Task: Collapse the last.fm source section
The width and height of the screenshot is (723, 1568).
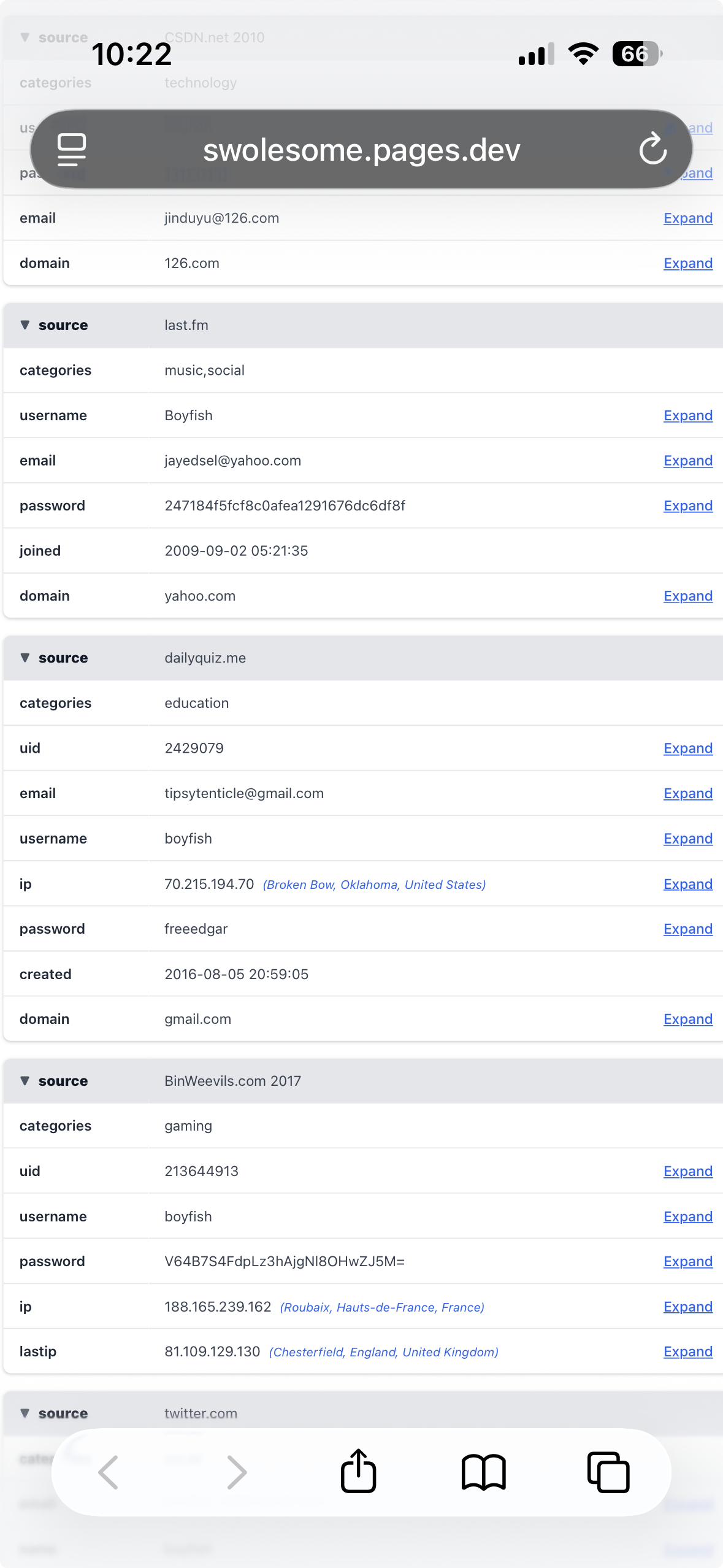Action: click(25, 325)
